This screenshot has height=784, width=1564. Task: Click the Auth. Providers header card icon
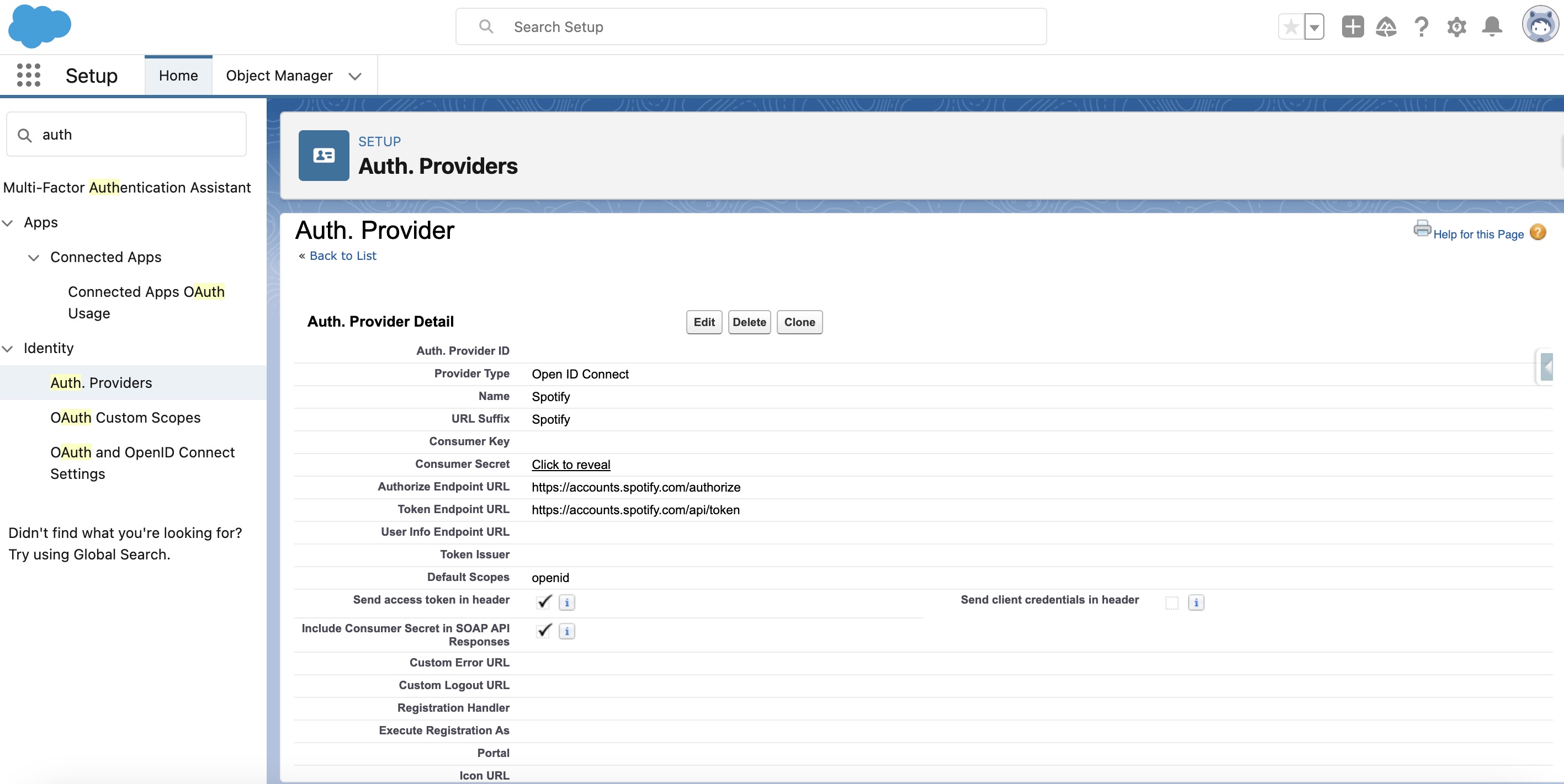[324, 156]
